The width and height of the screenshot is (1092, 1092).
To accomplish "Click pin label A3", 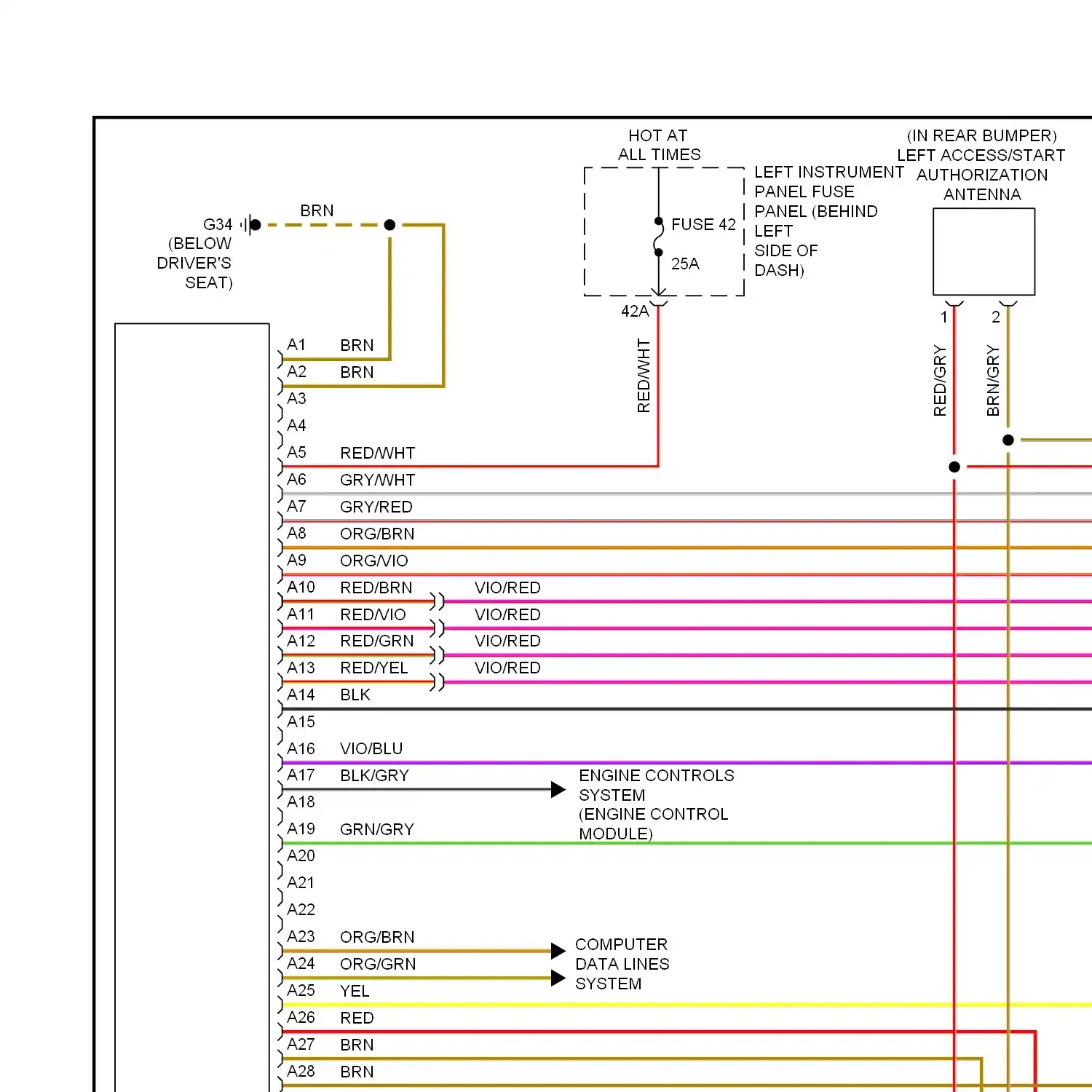I will [x=296, y=398].
